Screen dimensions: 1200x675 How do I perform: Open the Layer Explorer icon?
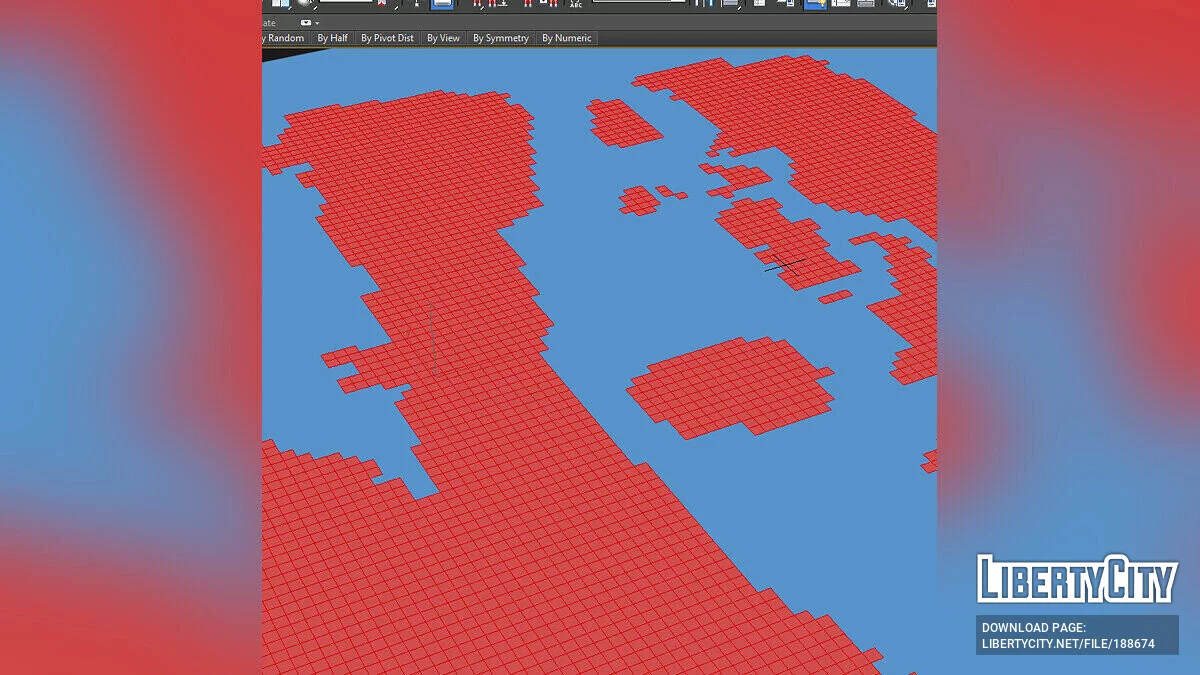(759, 4)
